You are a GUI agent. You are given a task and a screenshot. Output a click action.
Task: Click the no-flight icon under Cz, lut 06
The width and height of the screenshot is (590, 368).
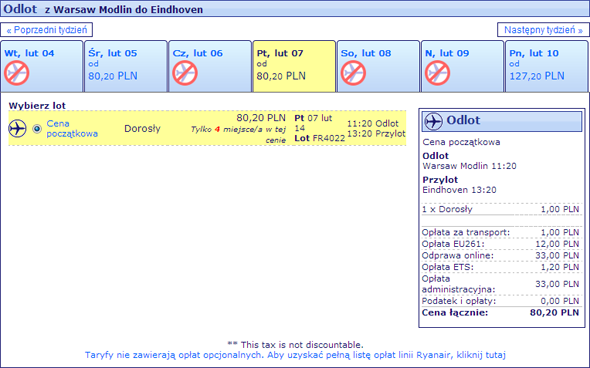click(185, 73)
